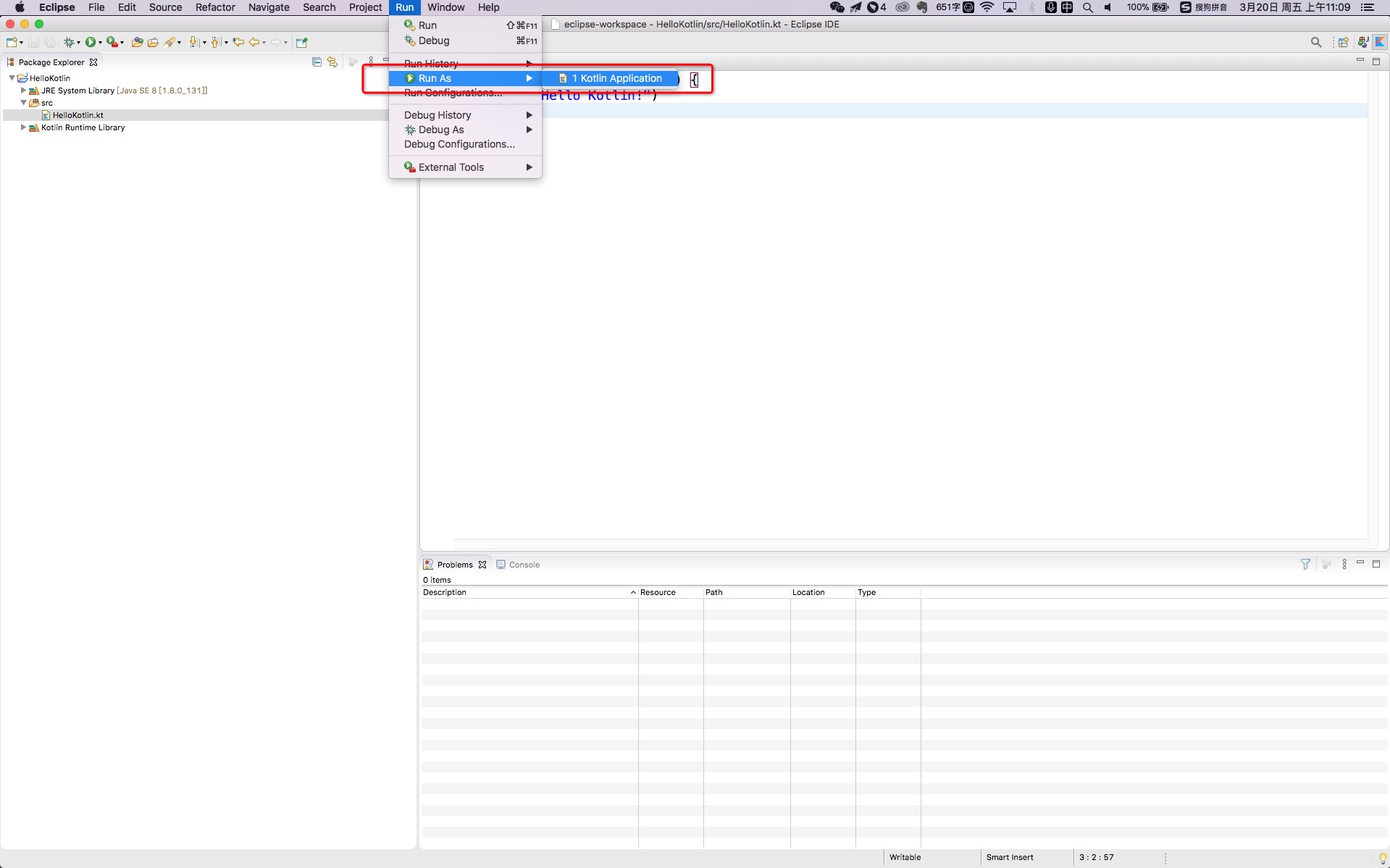Image resolution: width=1390 pixels, height=868 pixels.
Task: Open the Run As submenu entry
Action: [465, 78]
